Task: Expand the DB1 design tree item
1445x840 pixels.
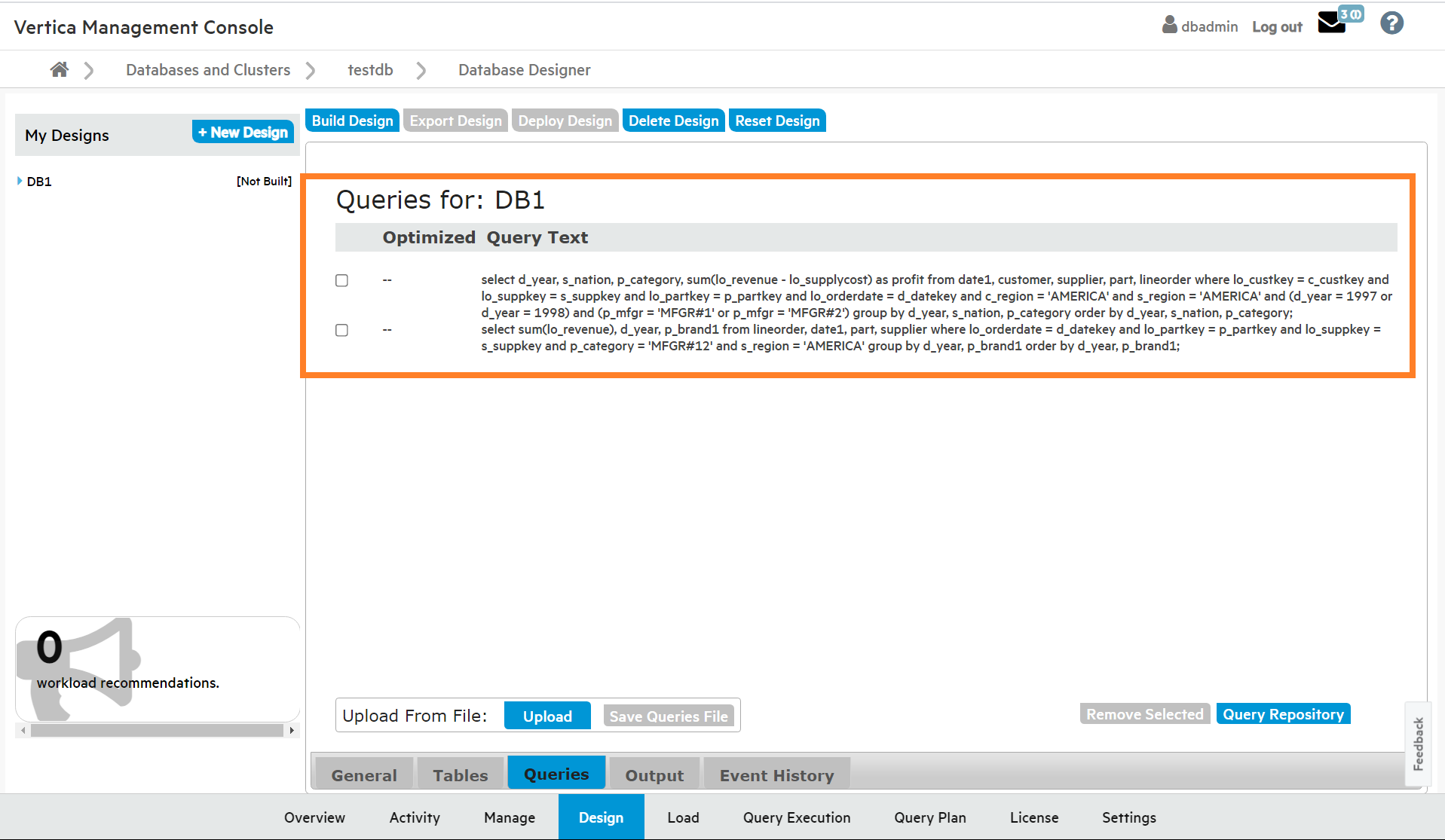Action: [20, 182]
